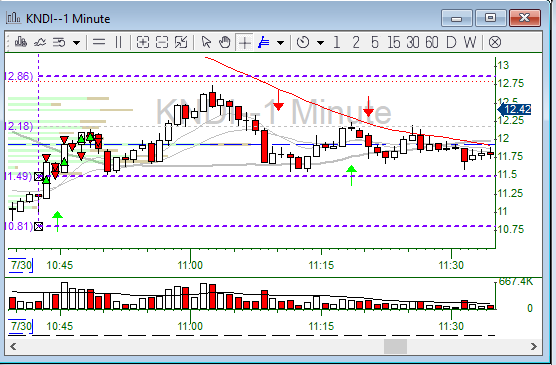Click the zoom out icon
This screenshot has height=365, width=556.
162,43
